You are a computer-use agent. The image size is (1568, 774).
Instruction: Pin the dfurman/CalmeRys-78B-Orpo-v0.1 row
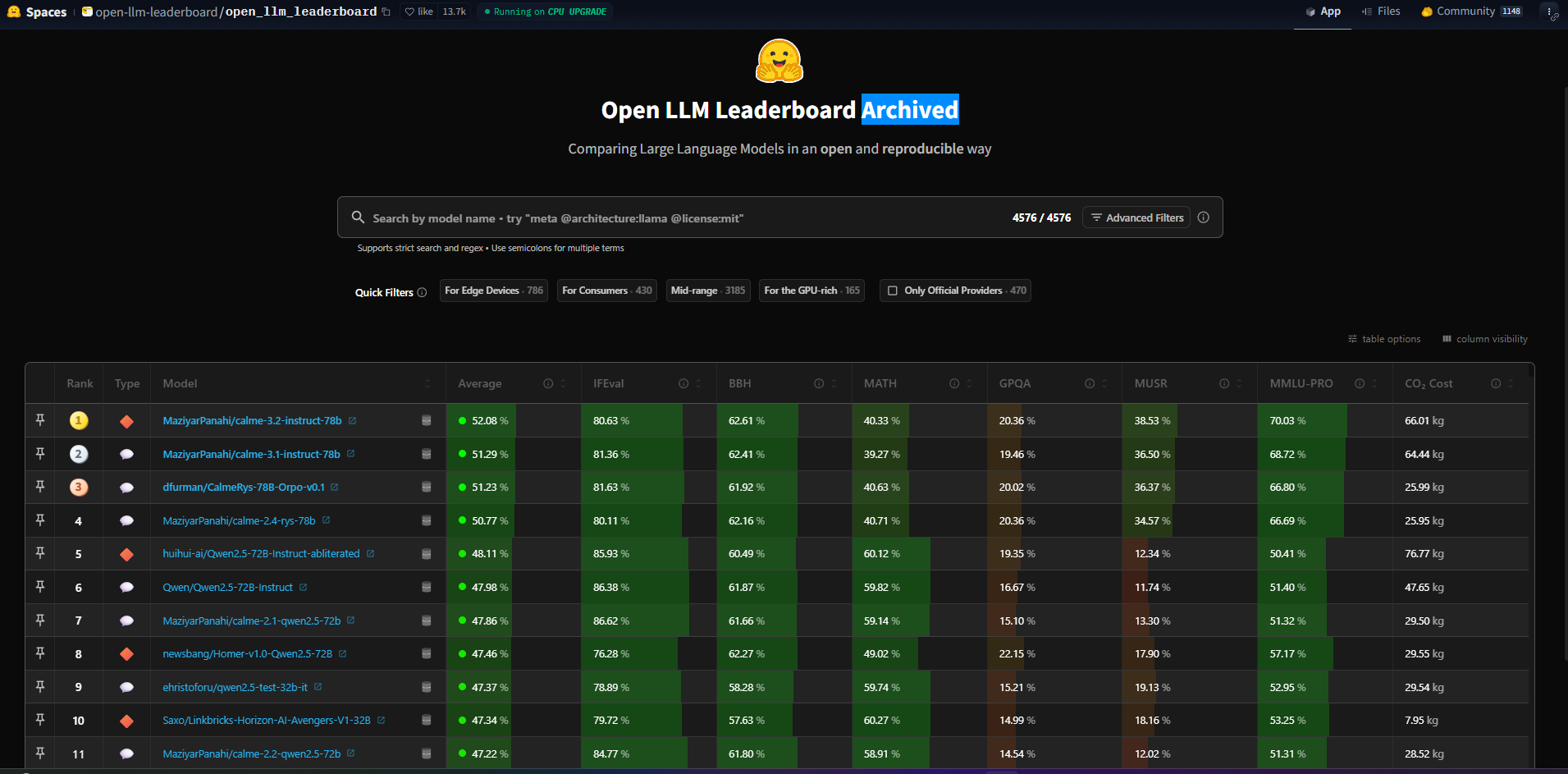40,487
